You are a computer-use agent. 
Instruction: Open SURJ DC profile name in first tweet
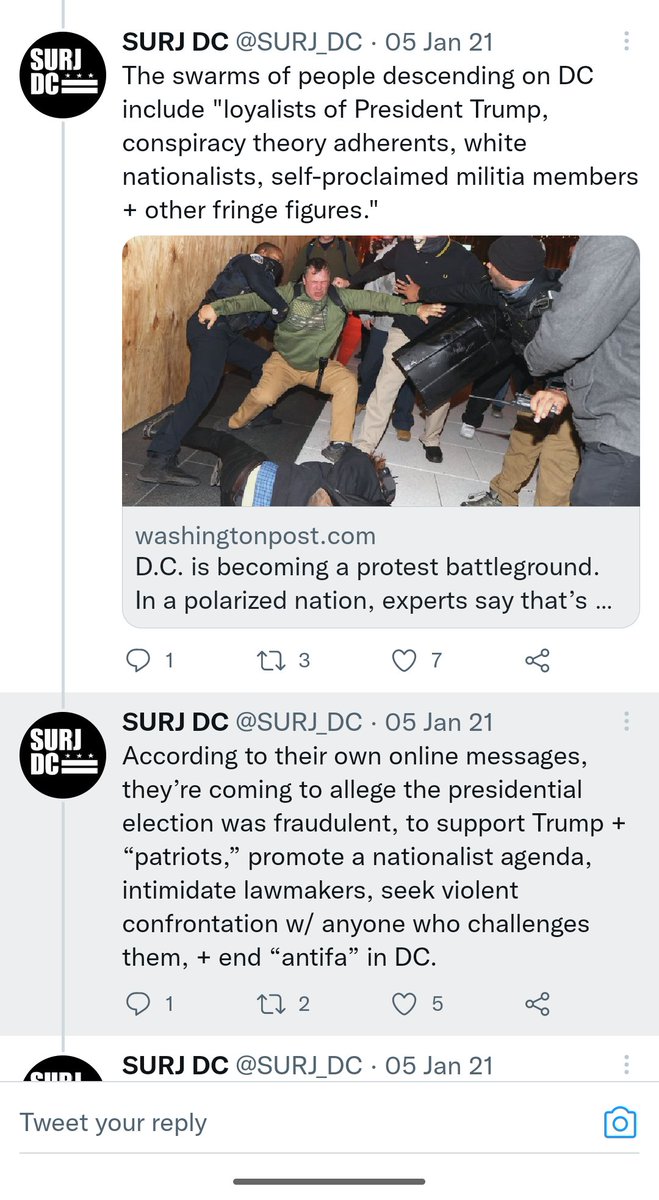coord(174,42)
